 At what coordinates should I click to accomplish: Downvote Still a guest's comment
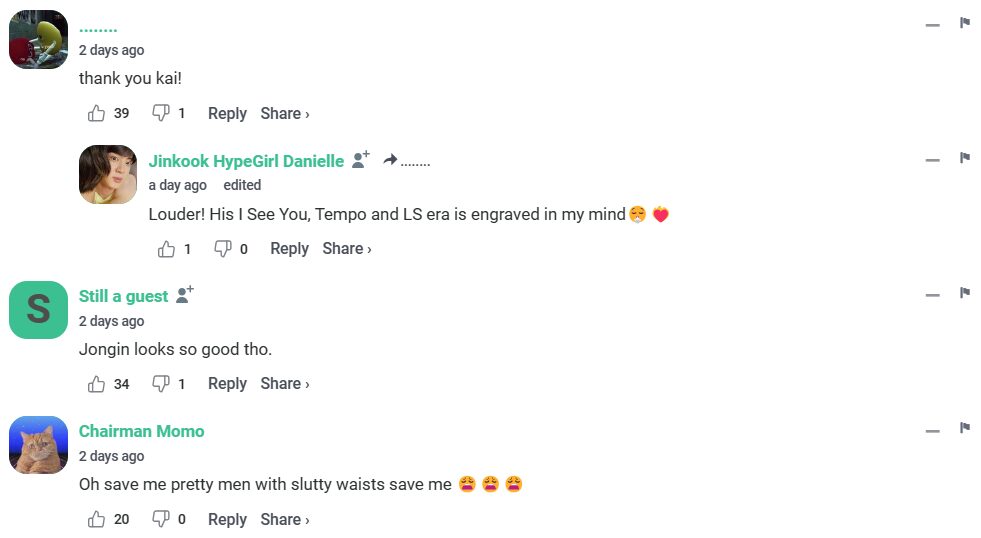click(x=160, y=384)
